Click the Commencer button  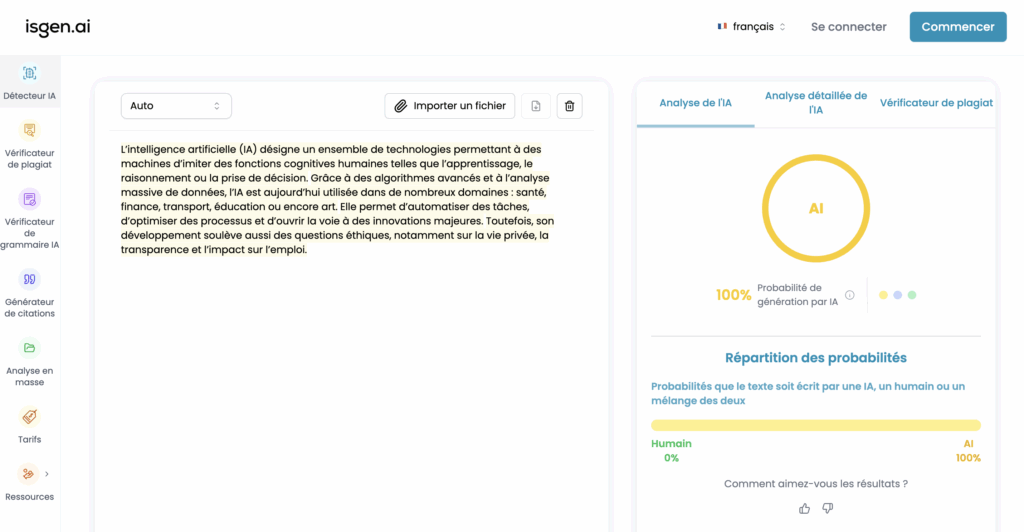[x=957, y=27]
